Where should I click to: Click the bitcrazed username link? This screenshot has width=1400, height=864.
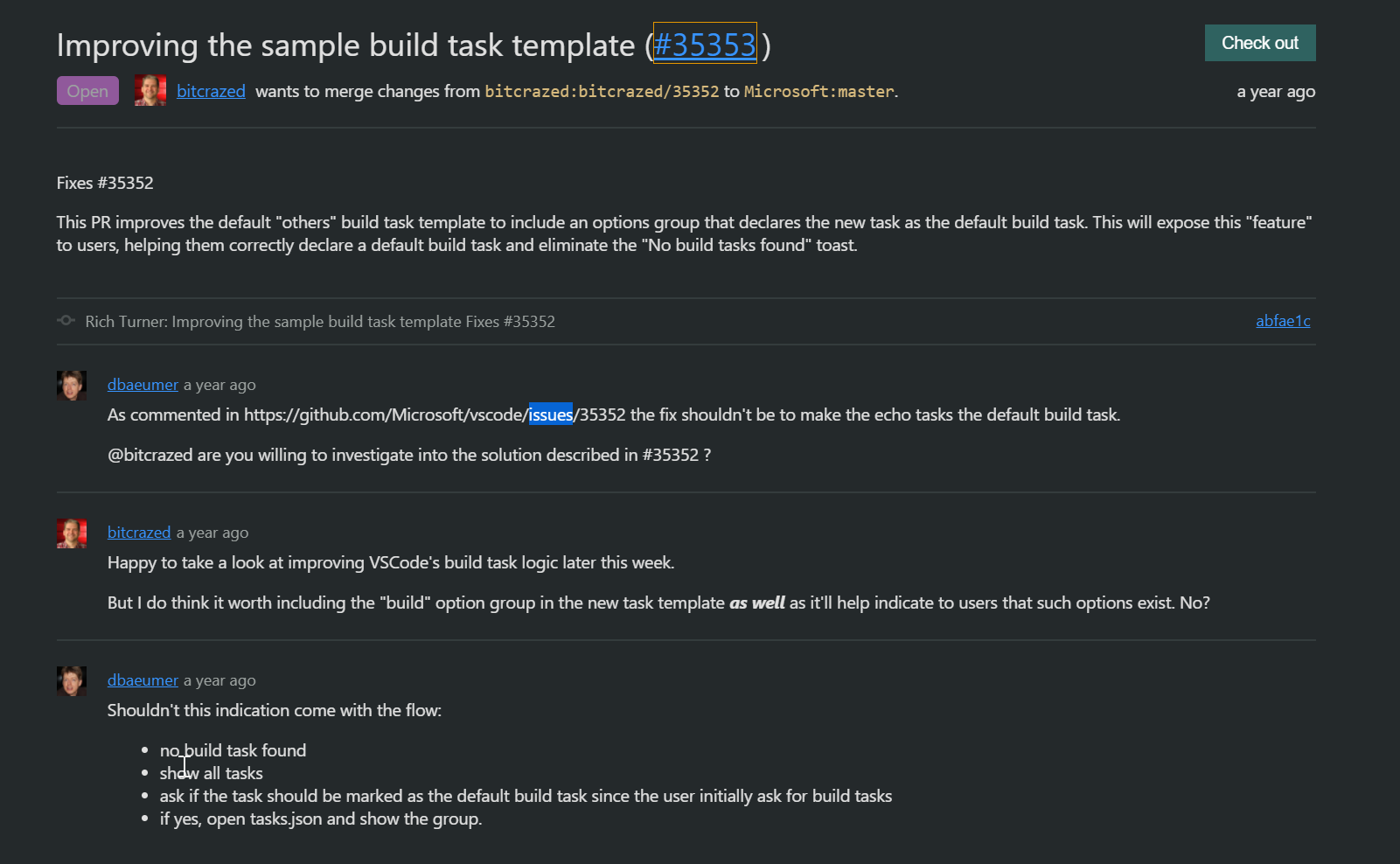tap(211, 90)
